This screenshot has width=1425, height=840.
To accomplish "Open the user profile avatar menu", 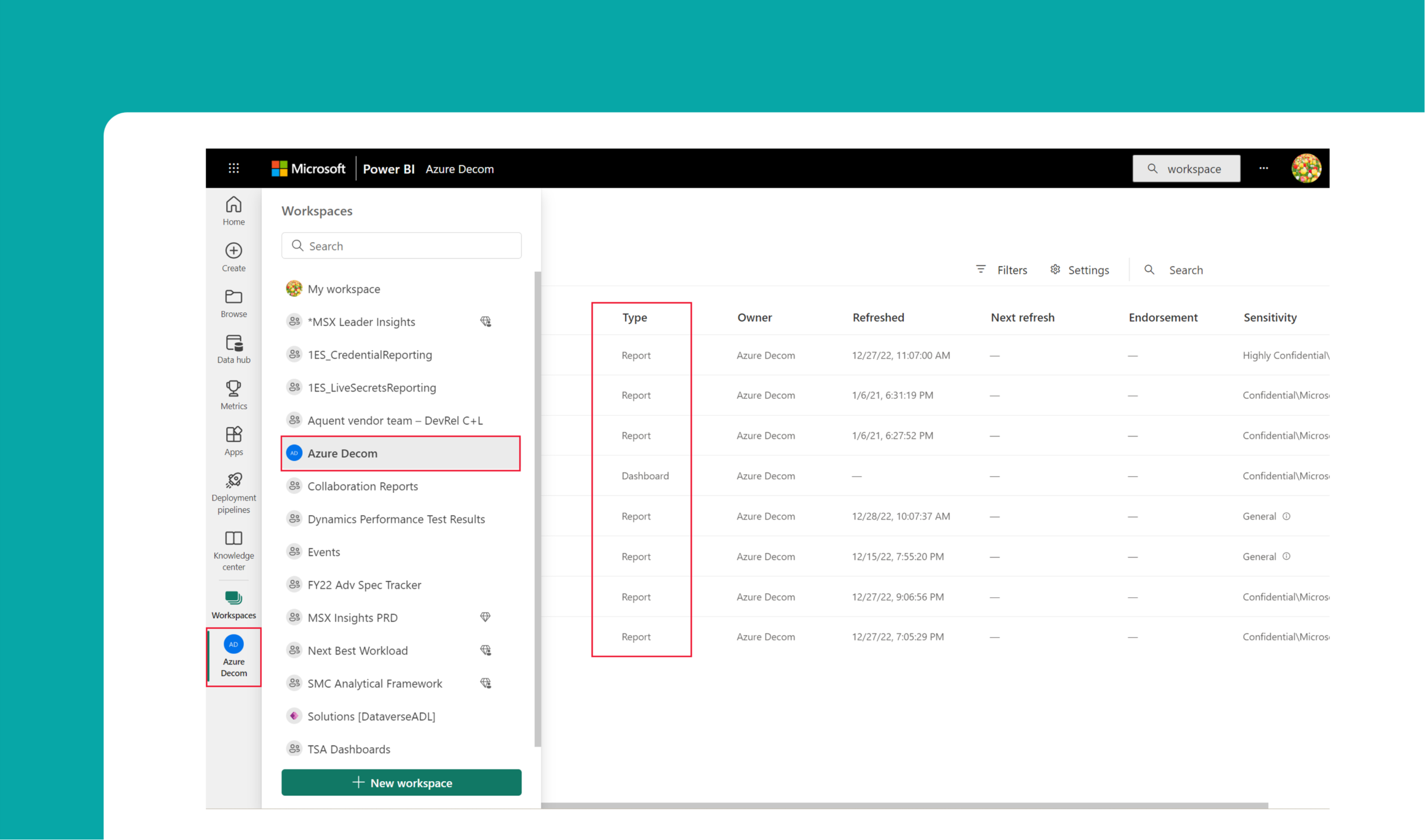I will point(1305,169).
